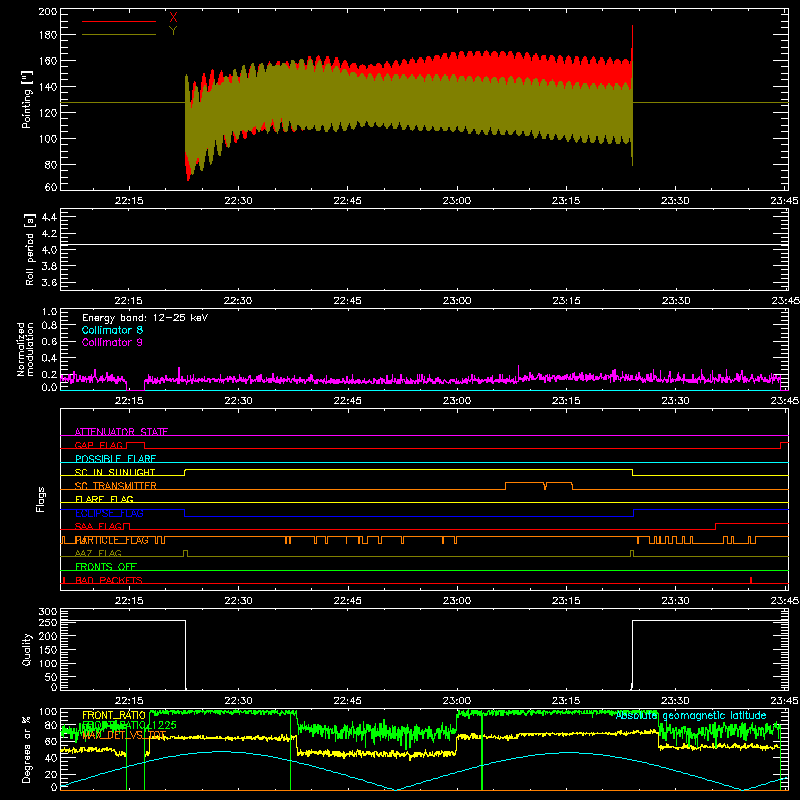
Task: Click the 'Normalized modulation' axis title
Action: 25,349
